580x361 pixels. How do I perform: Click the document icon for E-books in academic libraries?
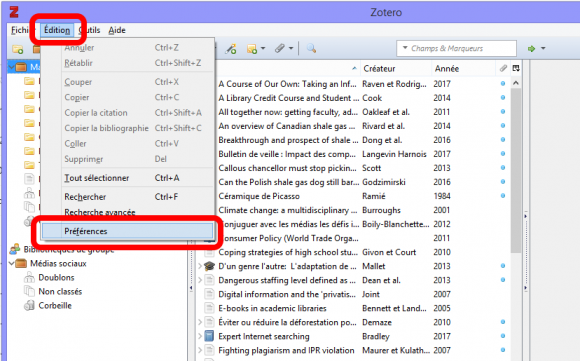[209, 308]
